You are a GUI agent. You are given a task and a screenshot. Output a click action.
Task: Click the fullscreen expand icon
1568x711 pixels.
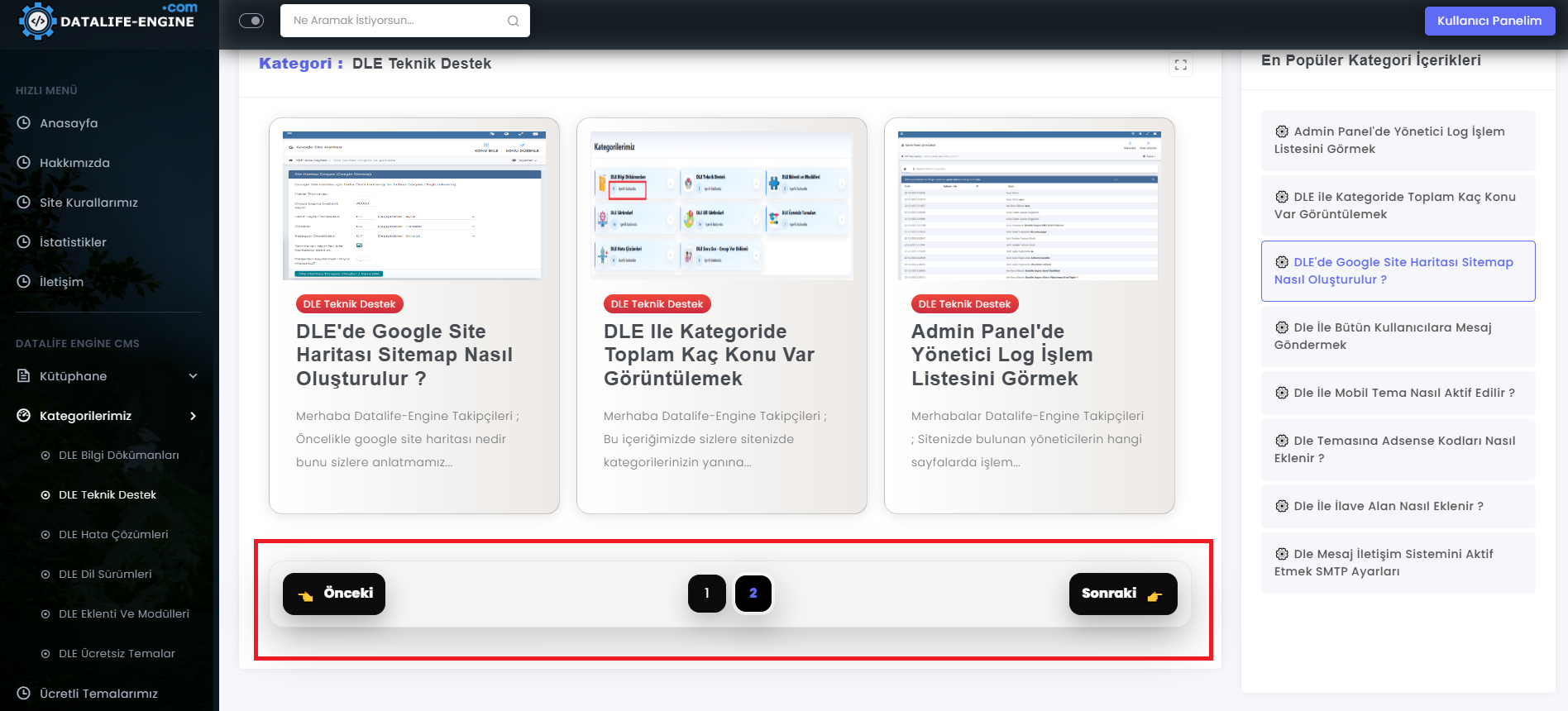[1180, 64]
